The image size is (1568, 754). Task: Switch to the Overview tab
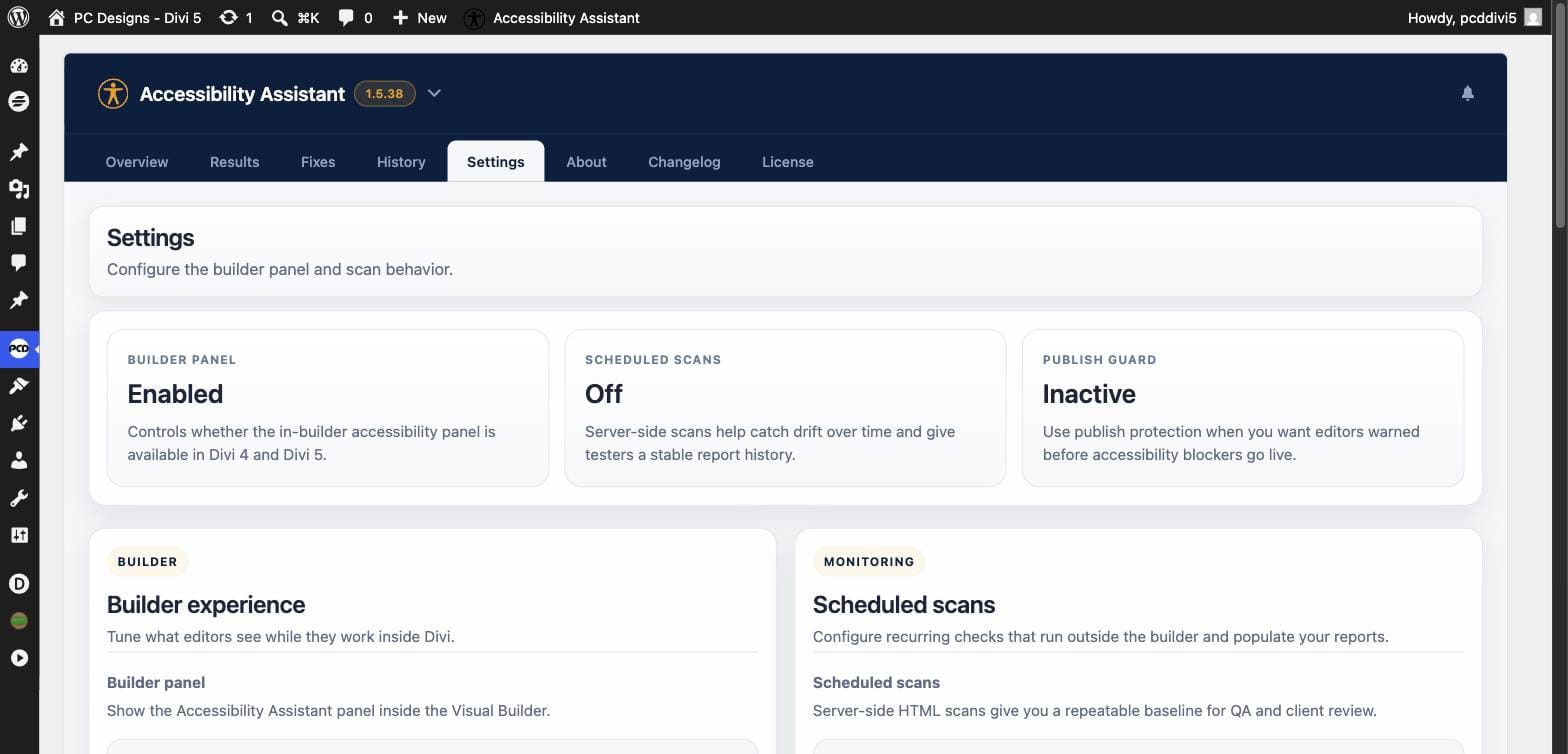137,162
